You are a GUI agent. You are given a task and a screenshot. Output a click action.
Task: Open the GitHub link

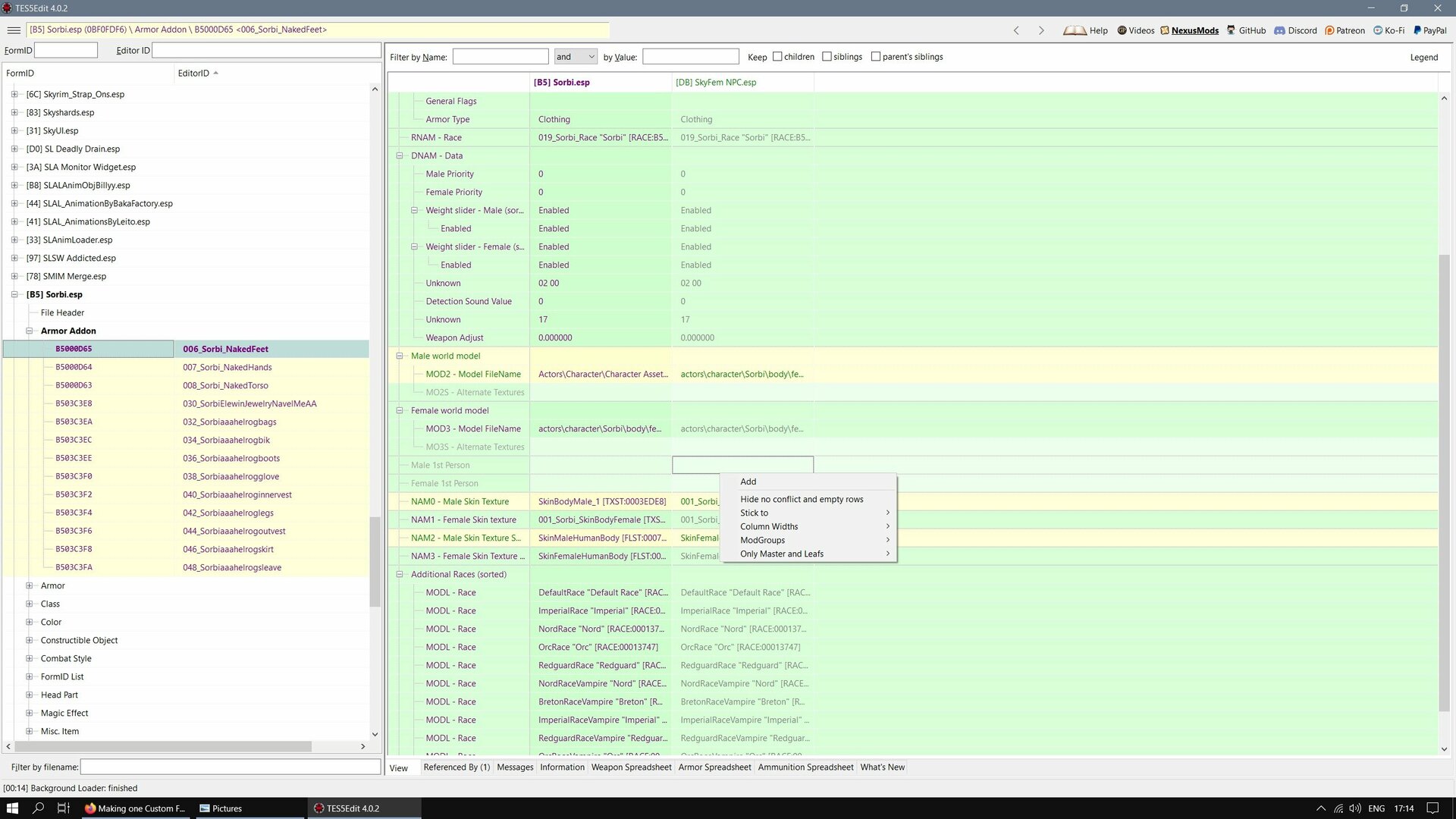tap(1246, 30)
